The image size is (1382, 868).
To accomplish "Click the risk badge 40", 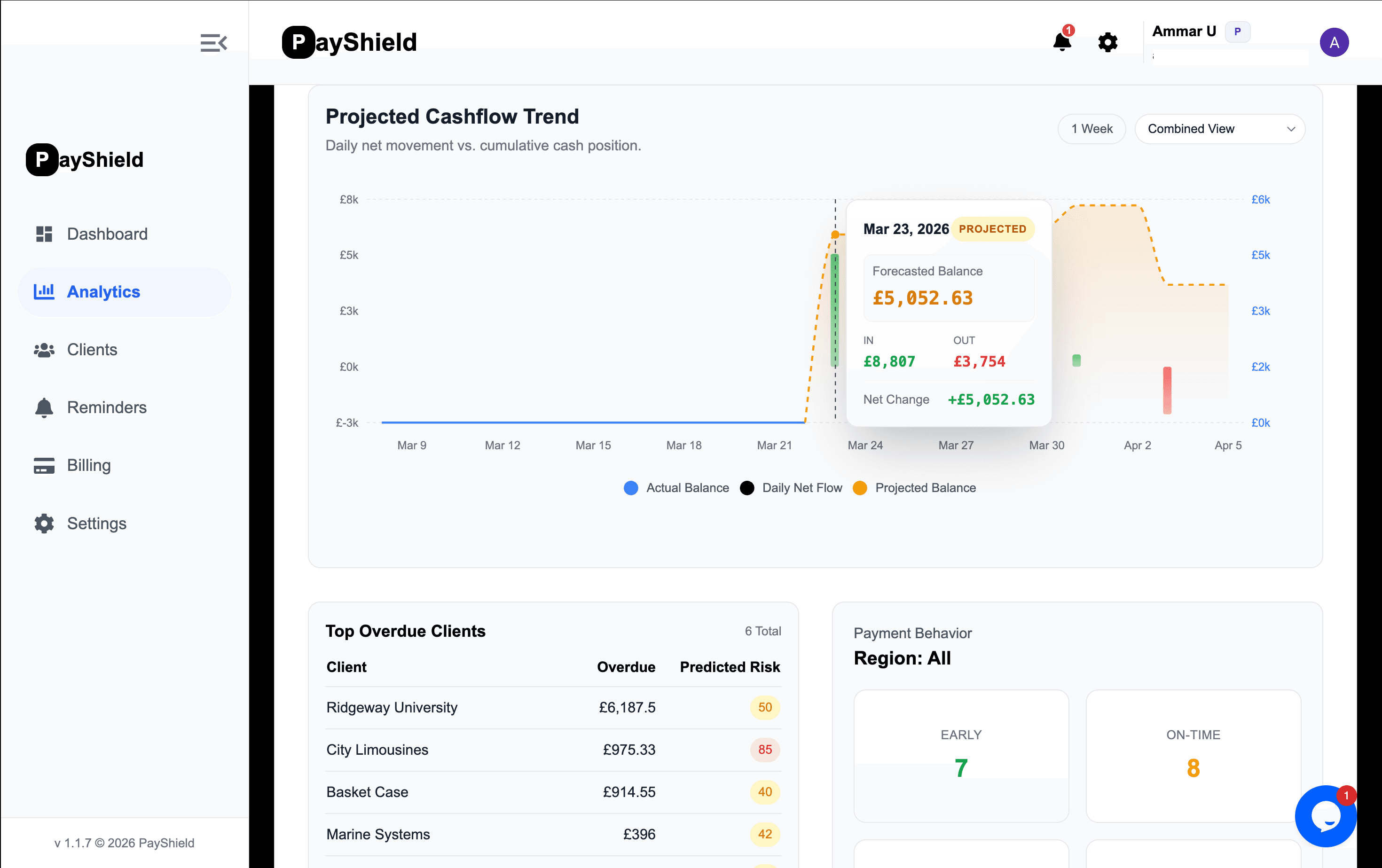I will point(764,792).
